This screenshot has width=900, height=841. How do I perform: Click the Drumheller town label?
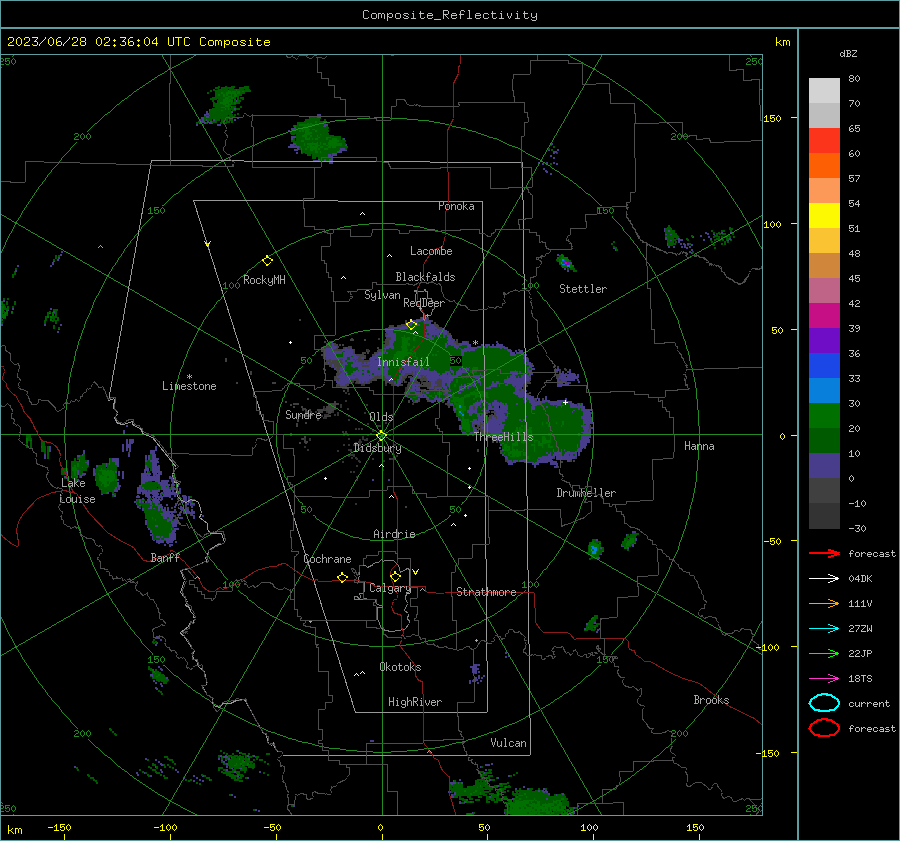[x=586, y=493]
